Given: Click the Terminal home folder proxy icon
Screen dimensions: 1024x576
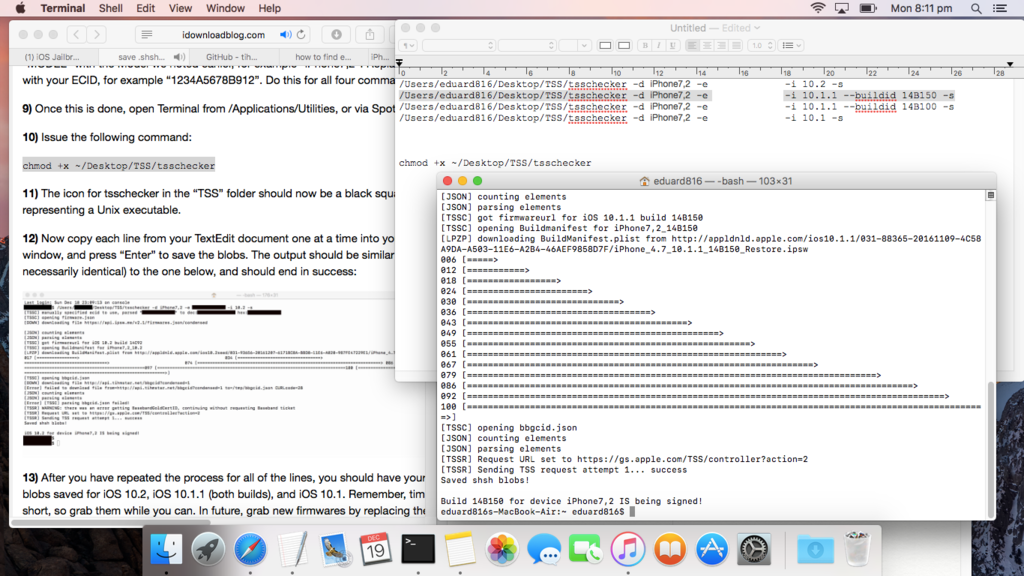Looking at the screenshot, I should click(644, 182).
